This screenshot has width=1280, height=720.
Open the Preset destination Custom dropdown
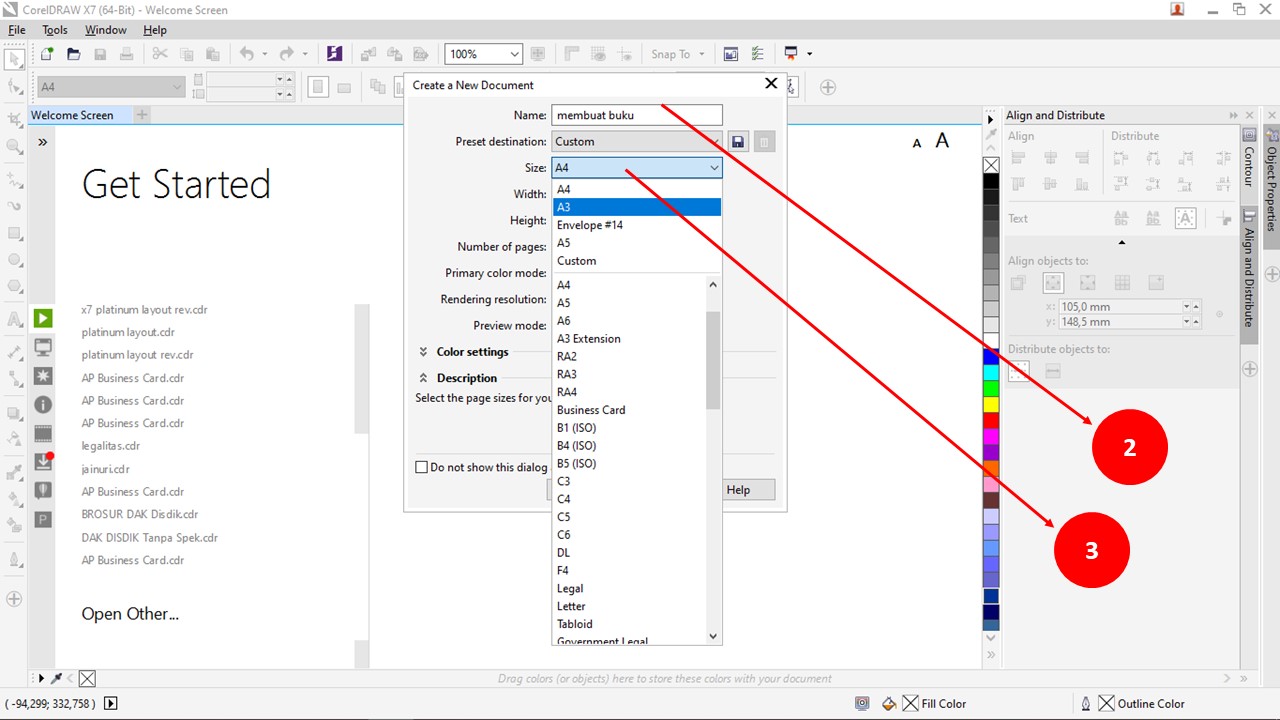pyautogui.click(x=637, y=142)
